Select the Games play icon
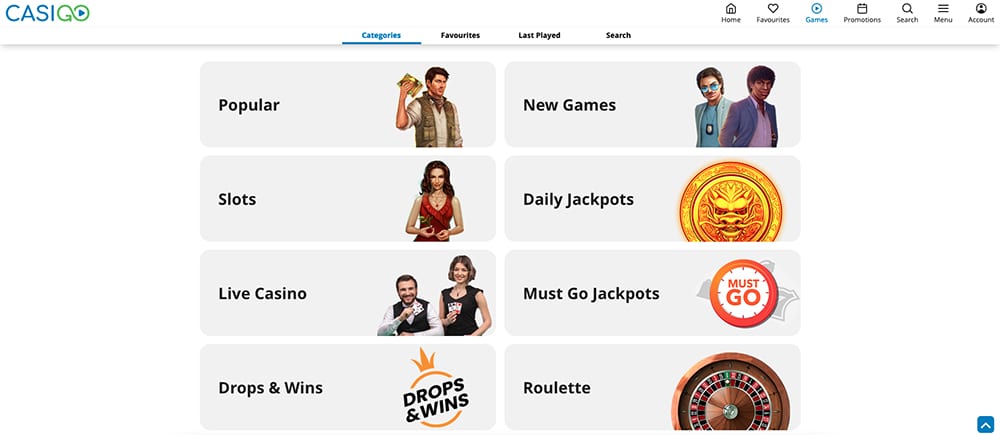1000x435 pixels. [816, 8]
